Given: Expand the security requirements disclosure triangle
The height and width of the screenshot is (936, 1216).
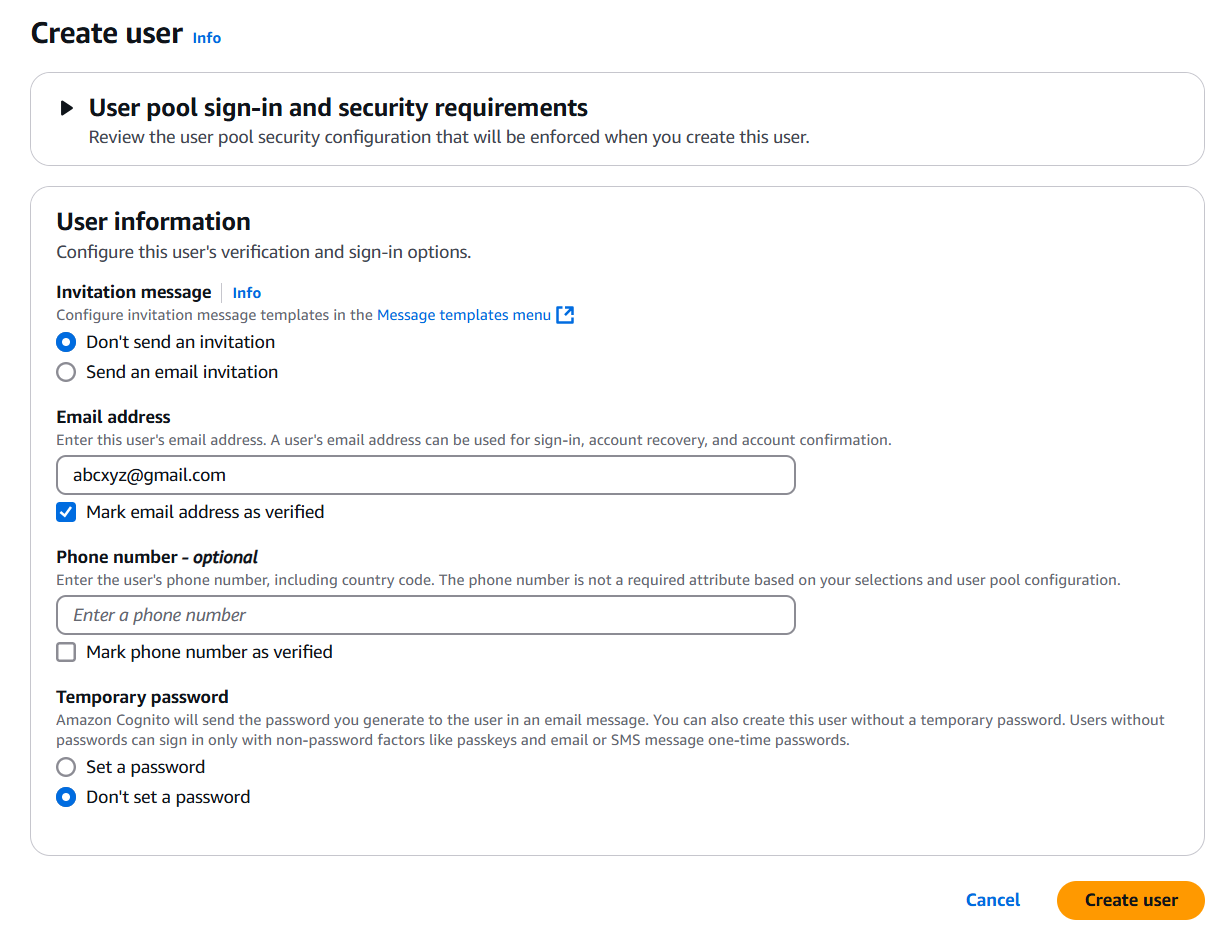Looking at the screenshot, I should (x=67, y=108).
